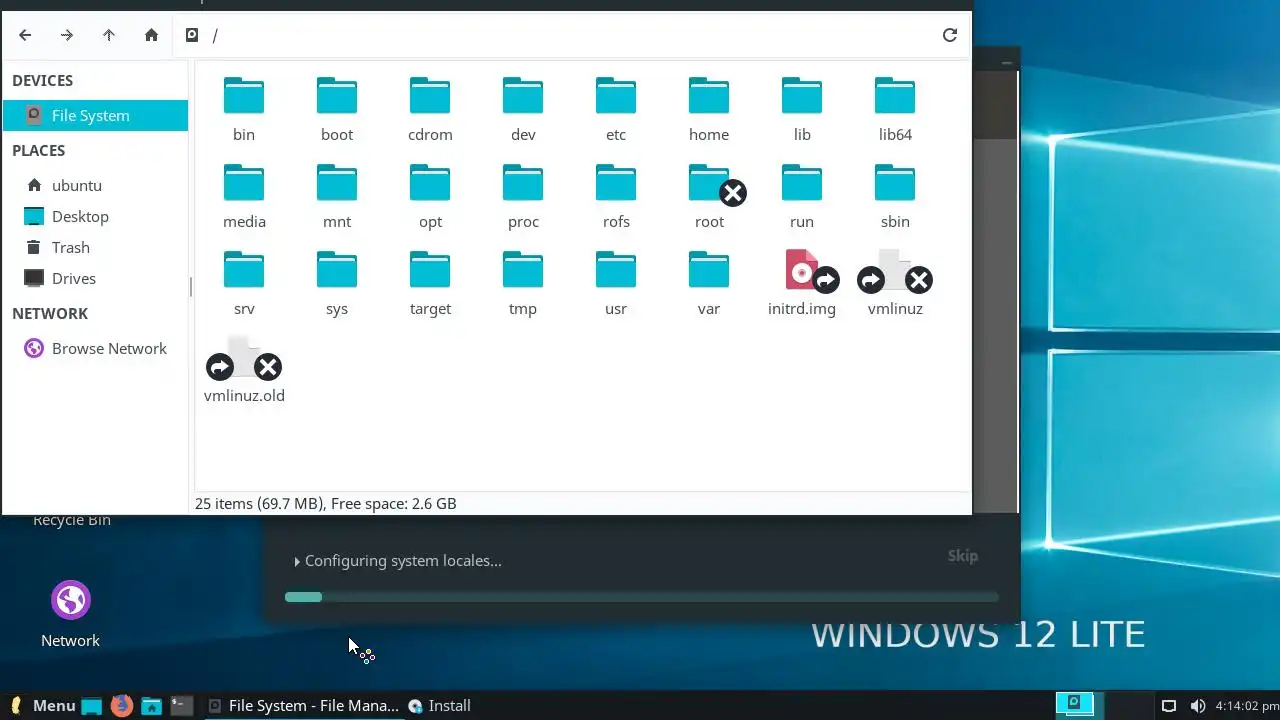The height and width of the screenshot is (720, 1280).
Task: Select Browse Network in sidebar
Action: 95,348
